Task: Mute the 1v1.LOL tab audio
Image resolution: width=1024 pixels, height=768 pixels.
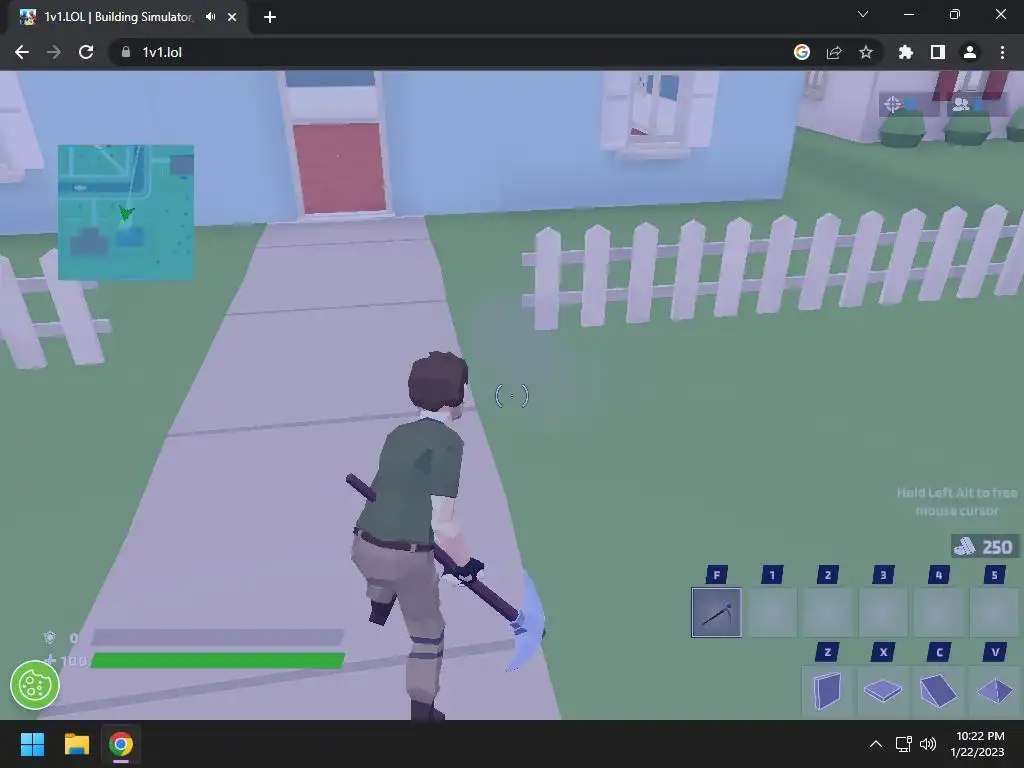Action: (210, 17)
